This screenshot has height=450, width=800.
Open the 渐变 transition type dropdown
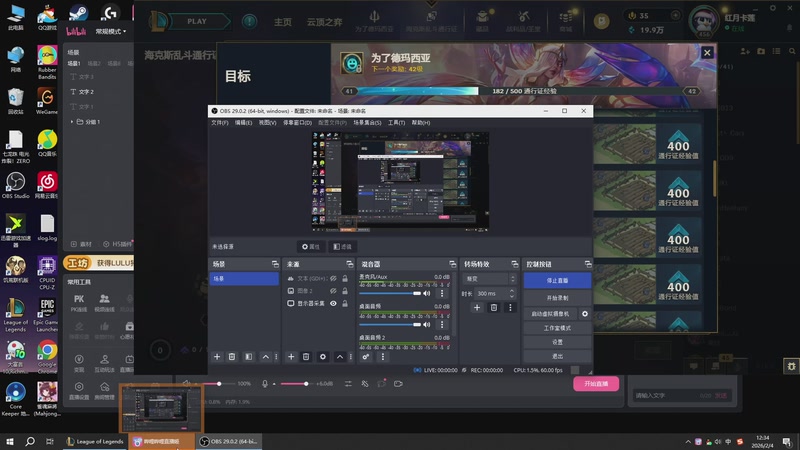tap(489, 279)
